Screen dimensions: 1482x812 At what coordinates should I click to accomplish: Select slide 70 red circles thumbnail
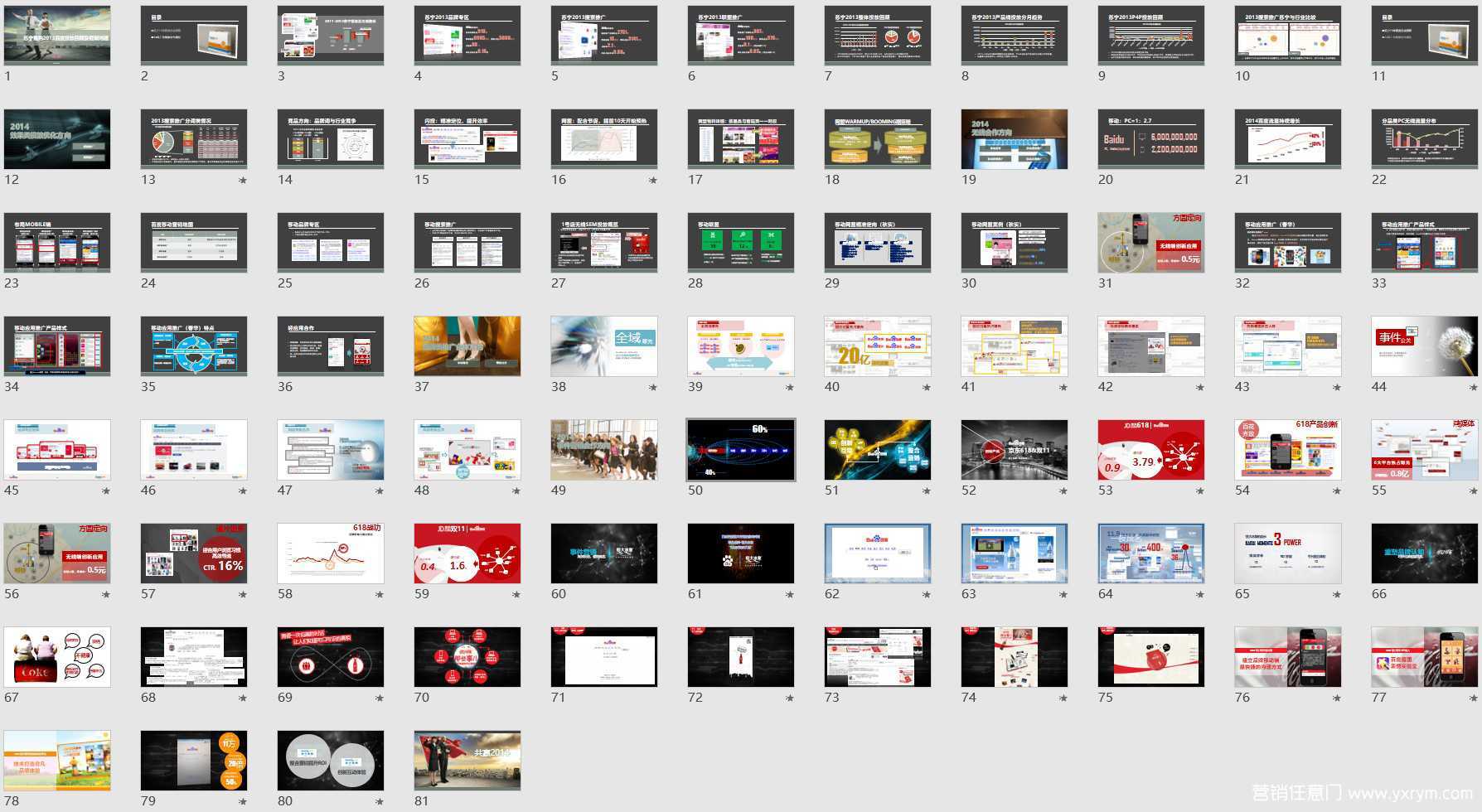[467, 657]
